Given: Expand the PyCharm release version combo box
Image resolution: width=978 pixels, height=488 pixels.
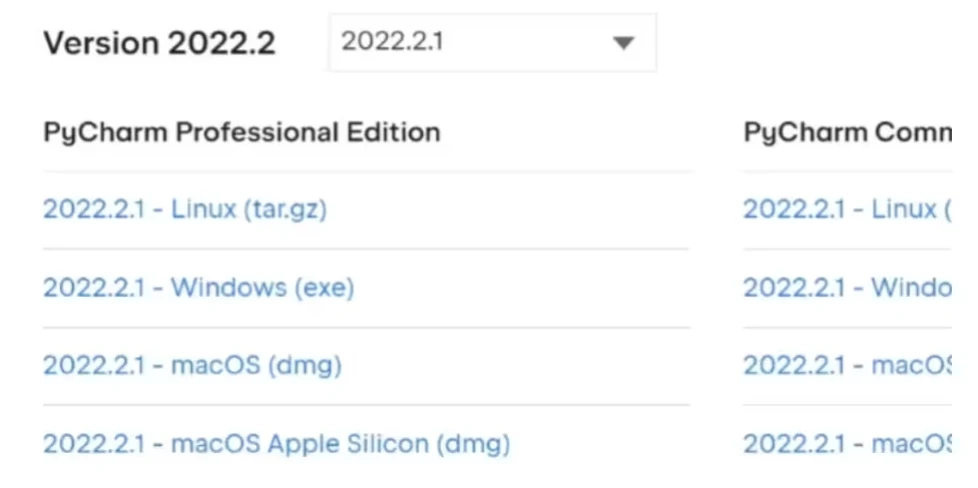Looking at the screenshot, I should 491,43.
